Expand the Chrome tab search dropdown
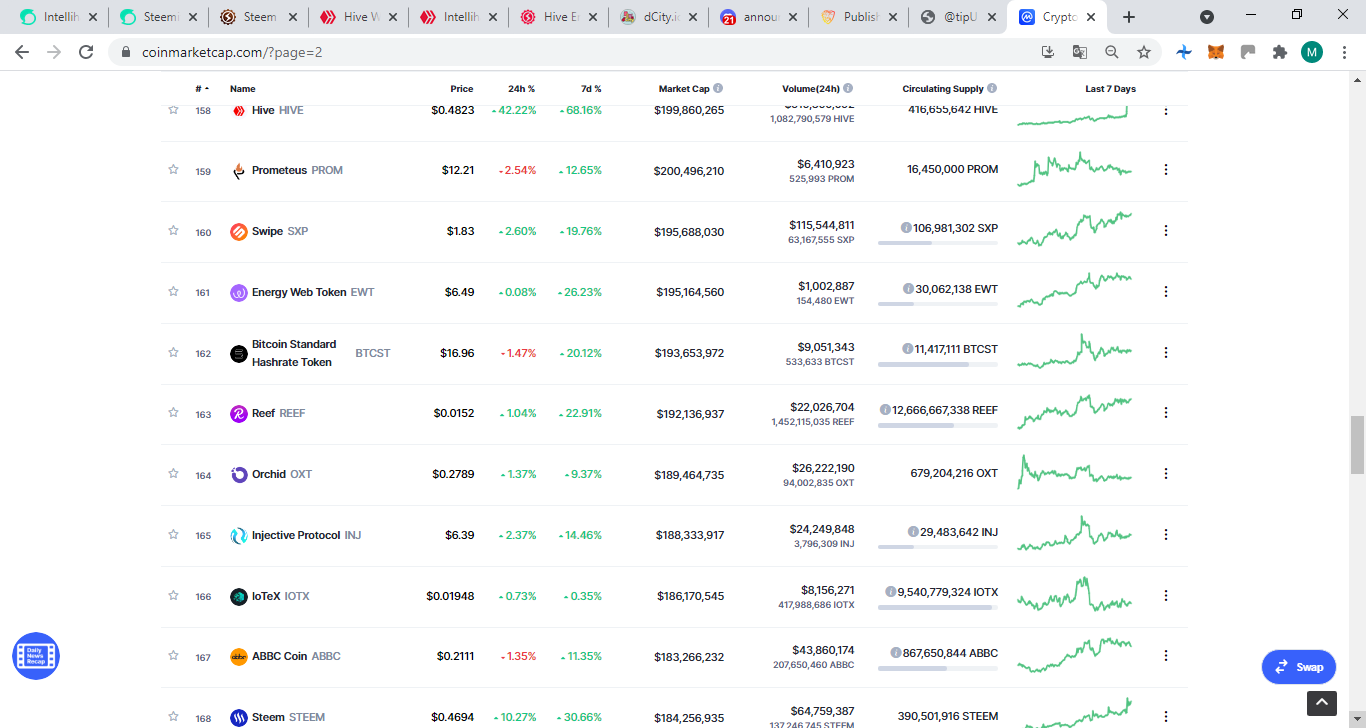 (1207, 17)
